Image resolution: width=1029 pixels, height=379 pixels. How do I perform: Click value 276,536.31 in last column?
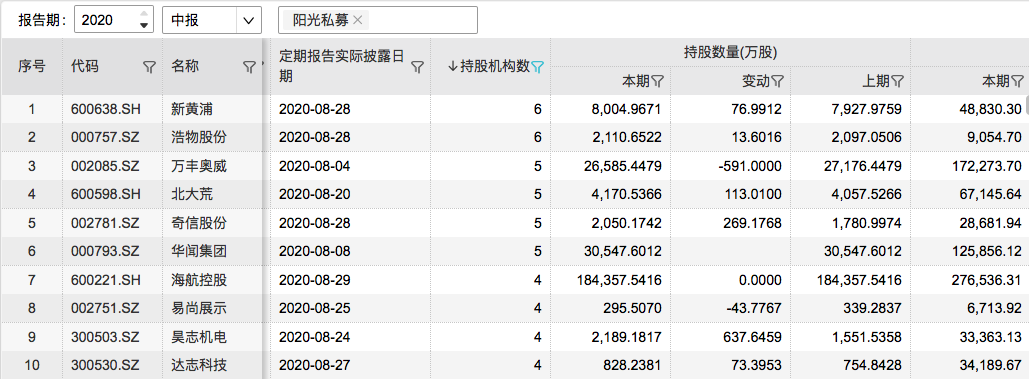point(987,280)
